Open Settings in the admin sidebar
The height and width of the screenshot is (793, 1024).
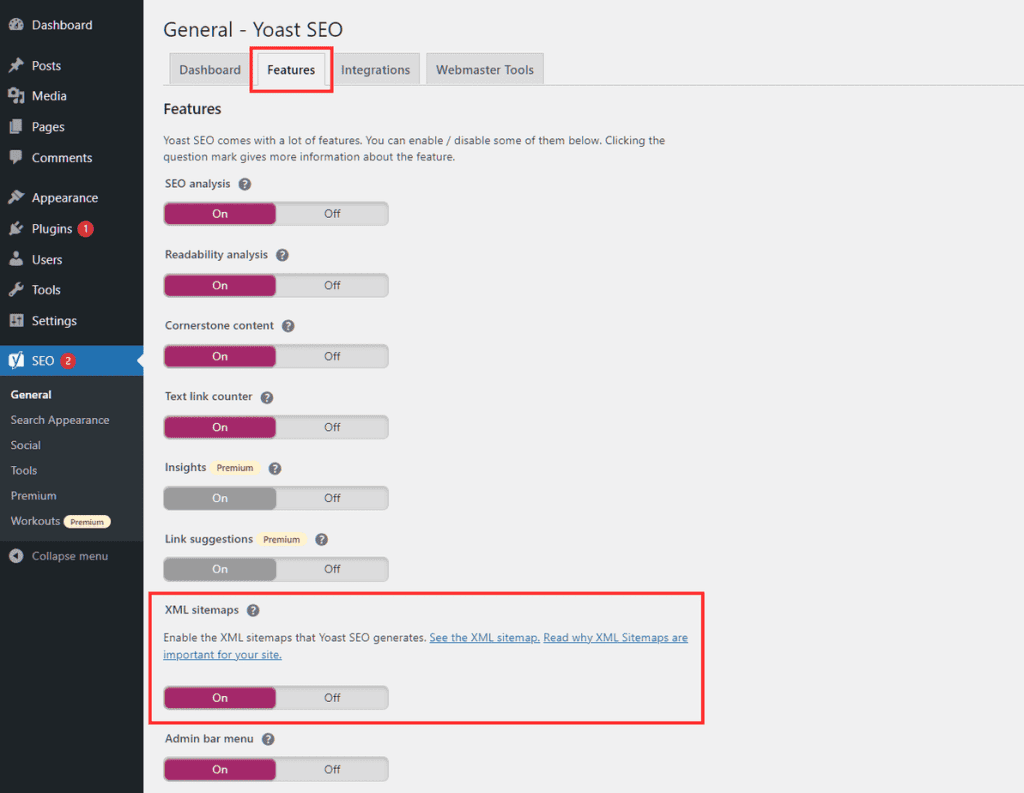click(x=54, y=321)
